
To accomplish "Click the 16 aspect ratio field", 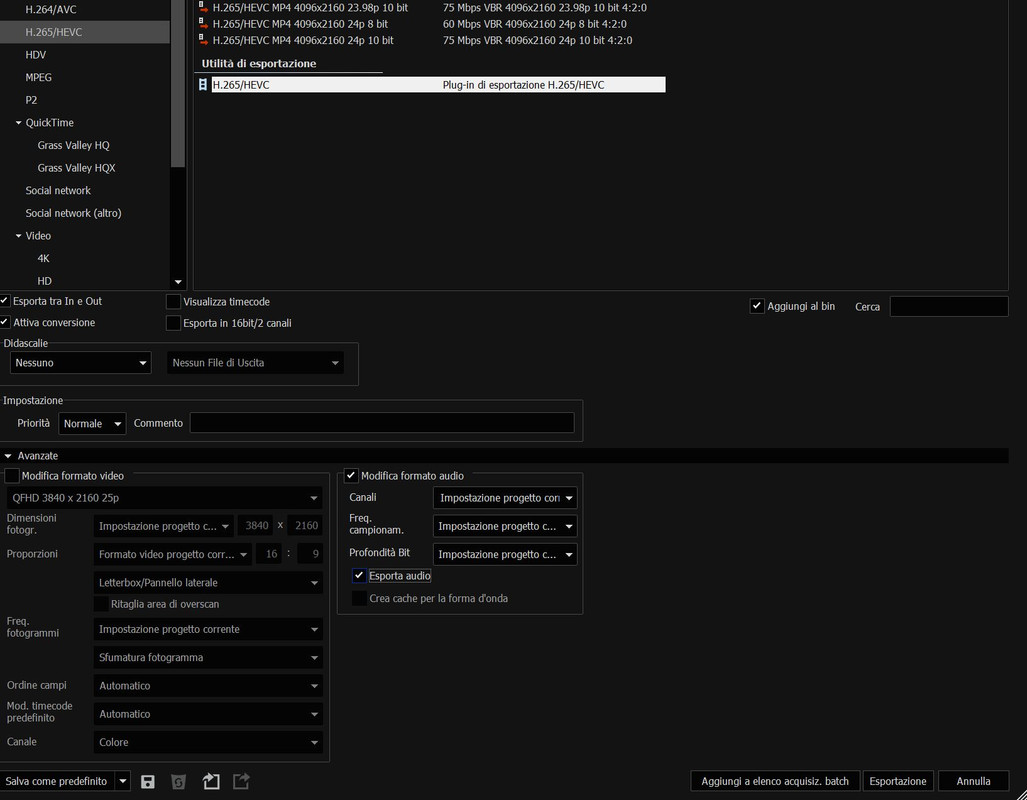I will point(271,554).
